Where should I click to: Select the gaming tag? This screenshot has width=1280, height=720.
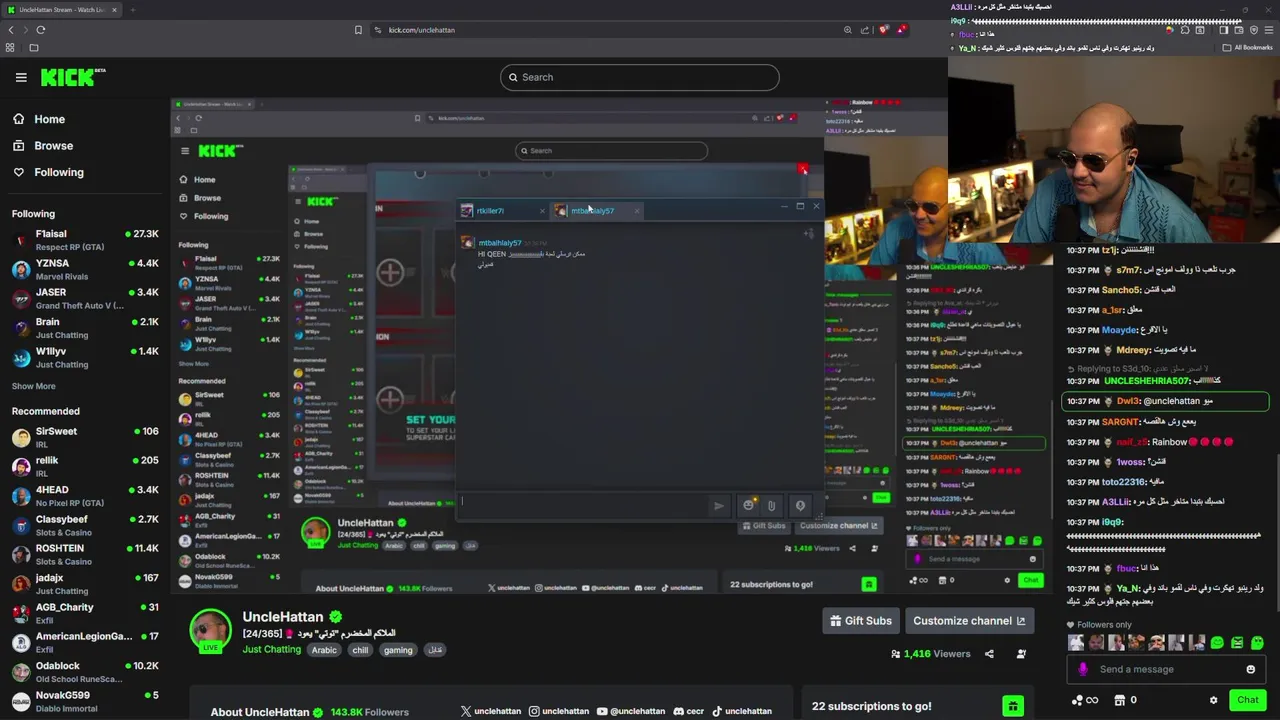pyautogui.click(x=397, y=650)
